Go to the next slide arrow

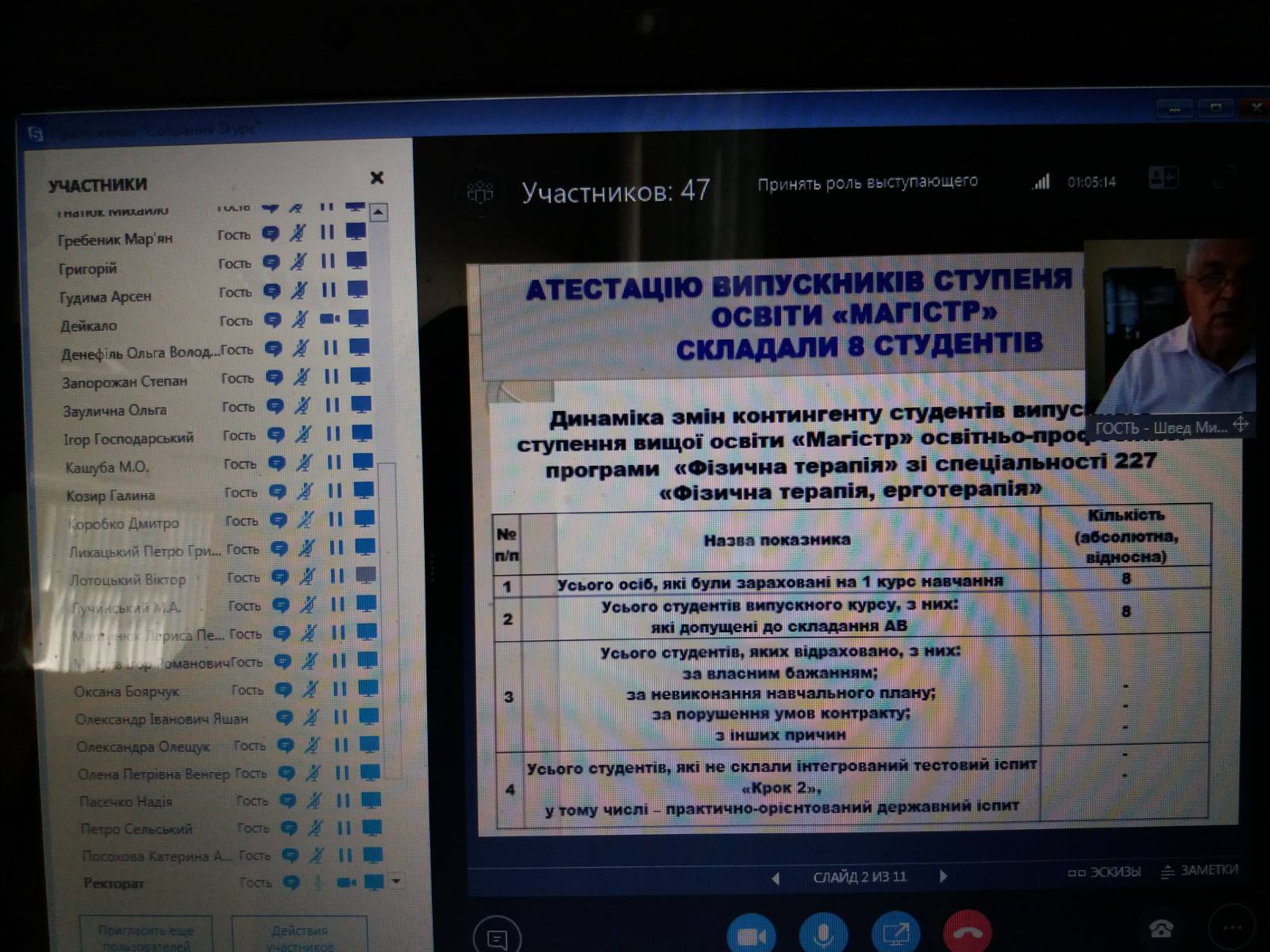[943, 877]
